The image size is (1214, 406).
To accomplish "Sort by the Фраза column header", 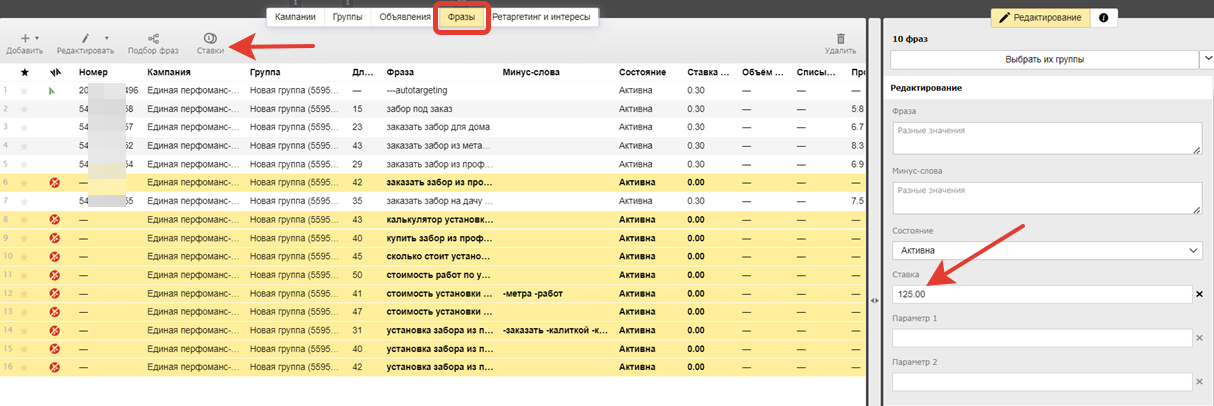I will click(x=400, y=73).
